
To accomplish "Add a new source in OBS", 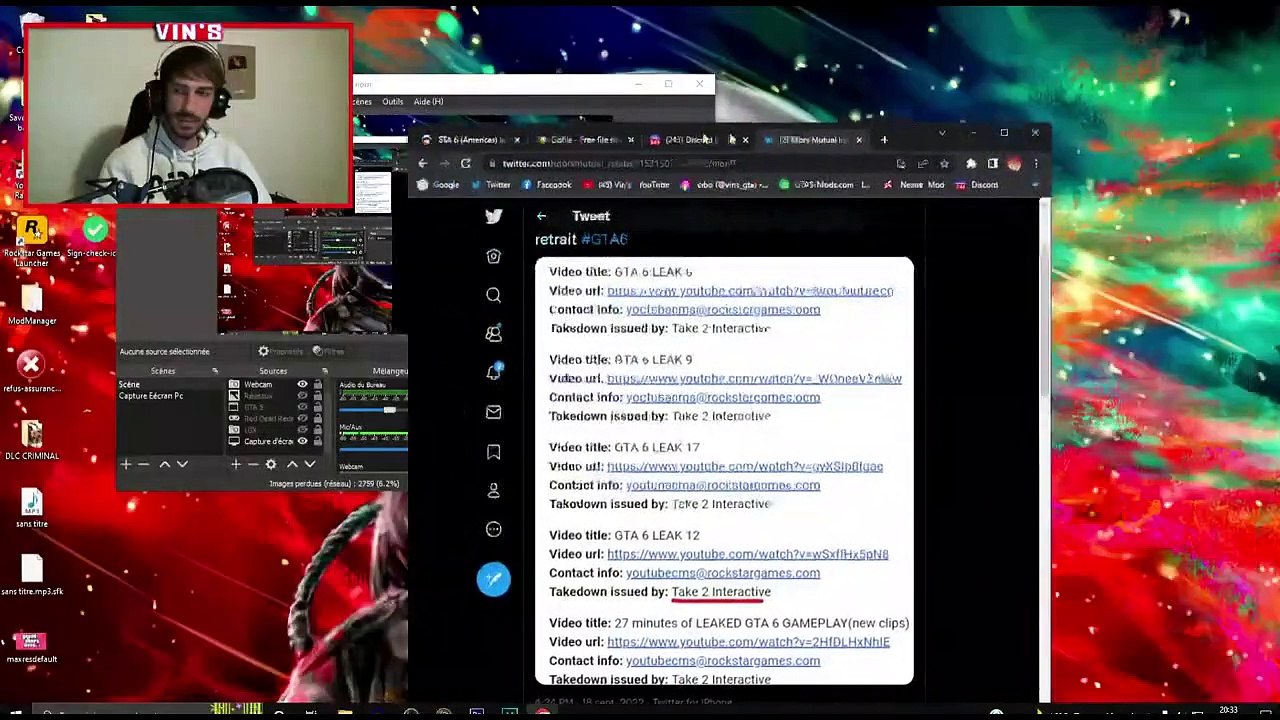I will coord(236,464).
